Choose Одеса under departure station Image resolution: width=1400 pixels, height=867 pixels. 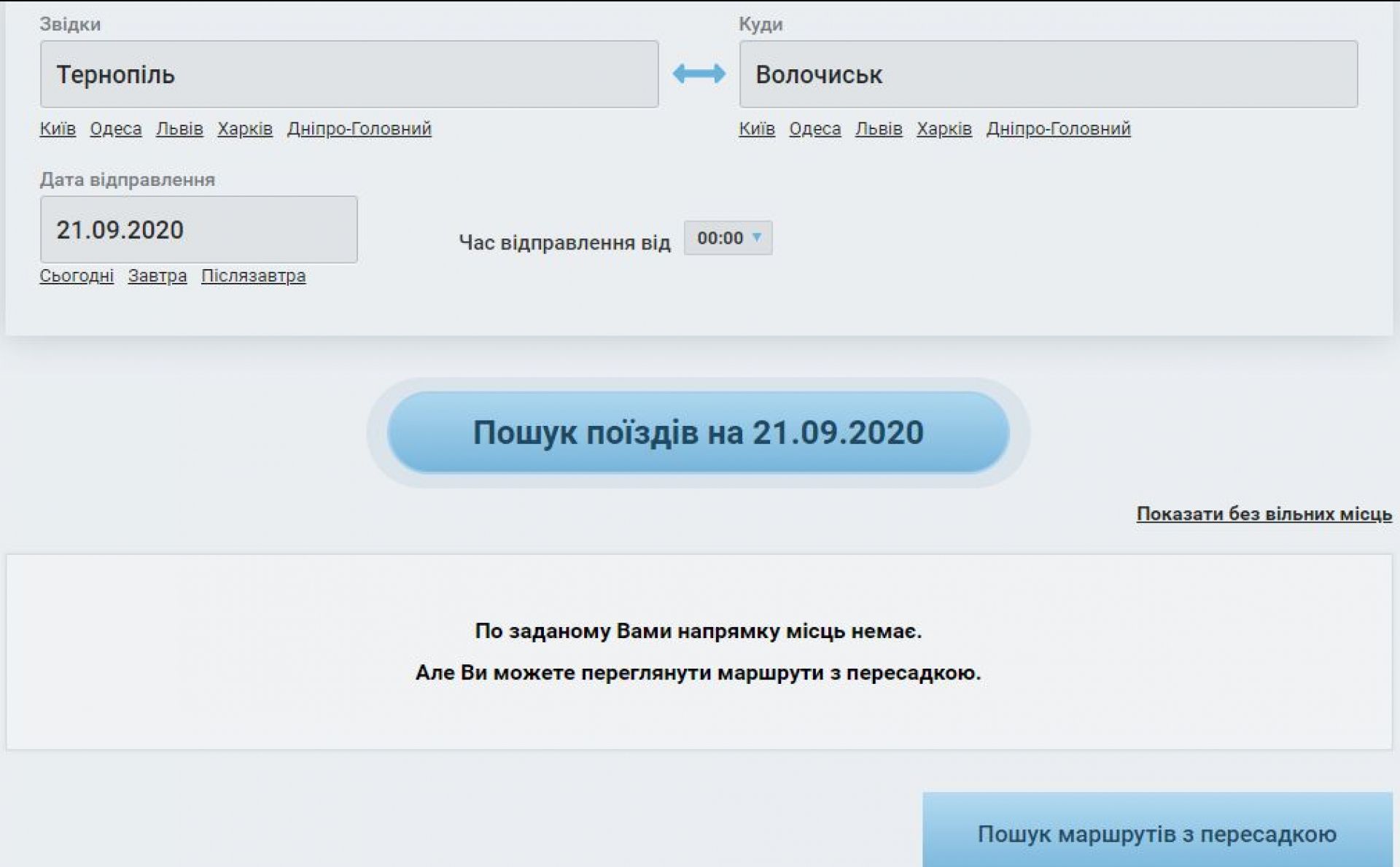point(115,128)
